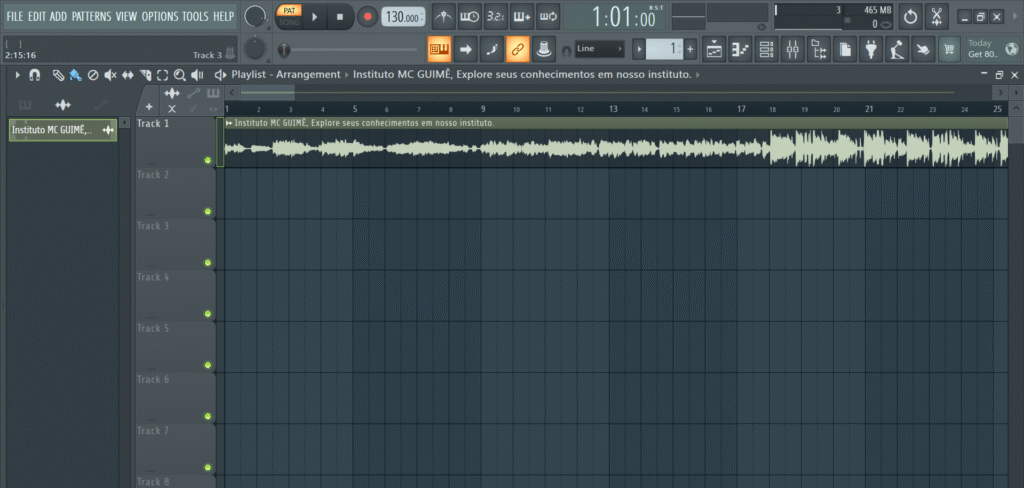The width and height of the screenshot is (1024, 488).
Task: Open audio editor scissors icon
Action: click(x=936, y=16)
